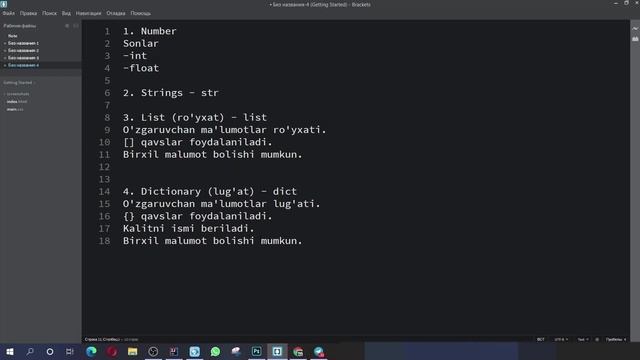Expand the screenshots folder in tree
The image size is (640, 360).
click(17, 94)
